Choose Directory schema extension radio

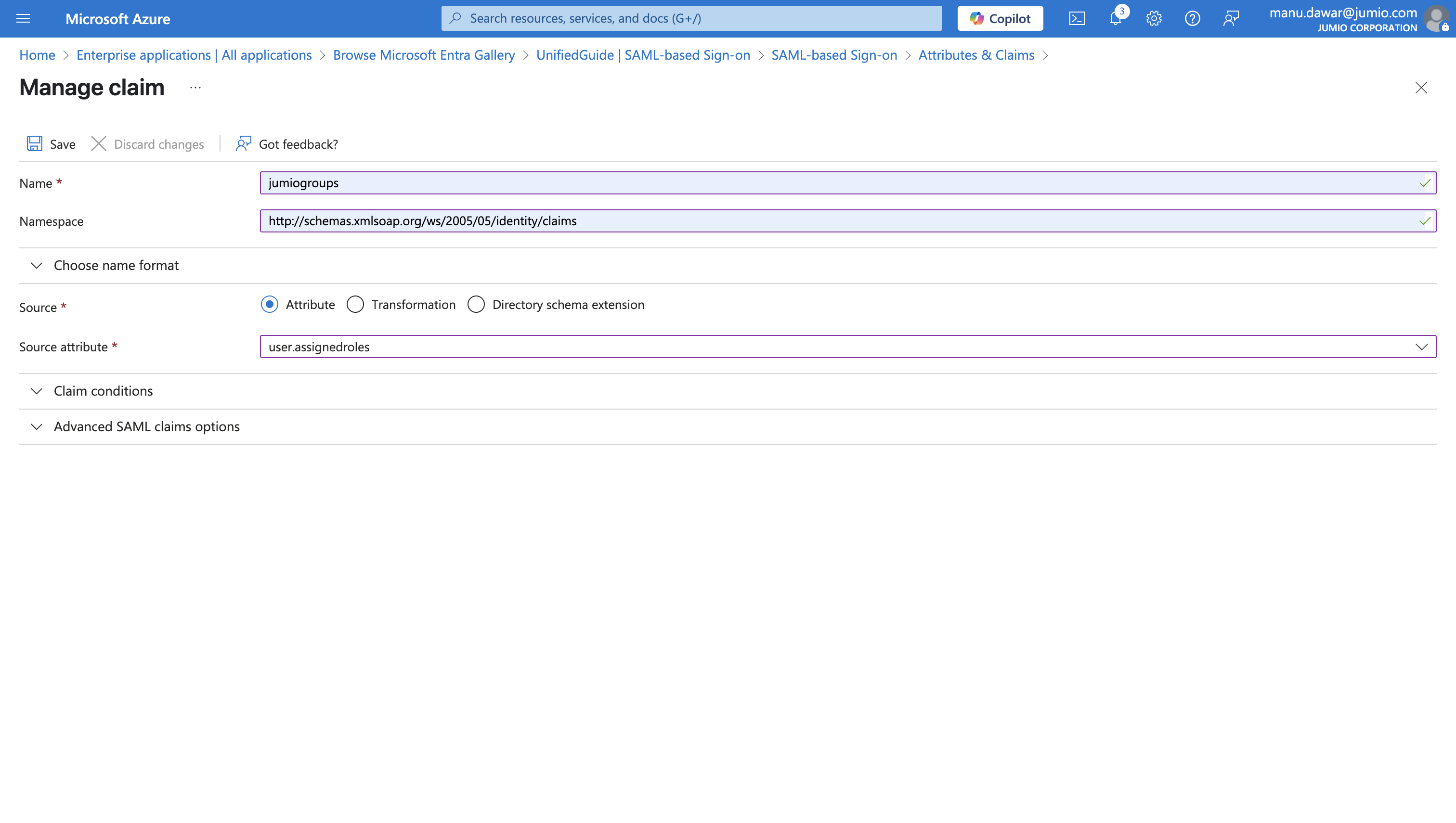[476, 305]
